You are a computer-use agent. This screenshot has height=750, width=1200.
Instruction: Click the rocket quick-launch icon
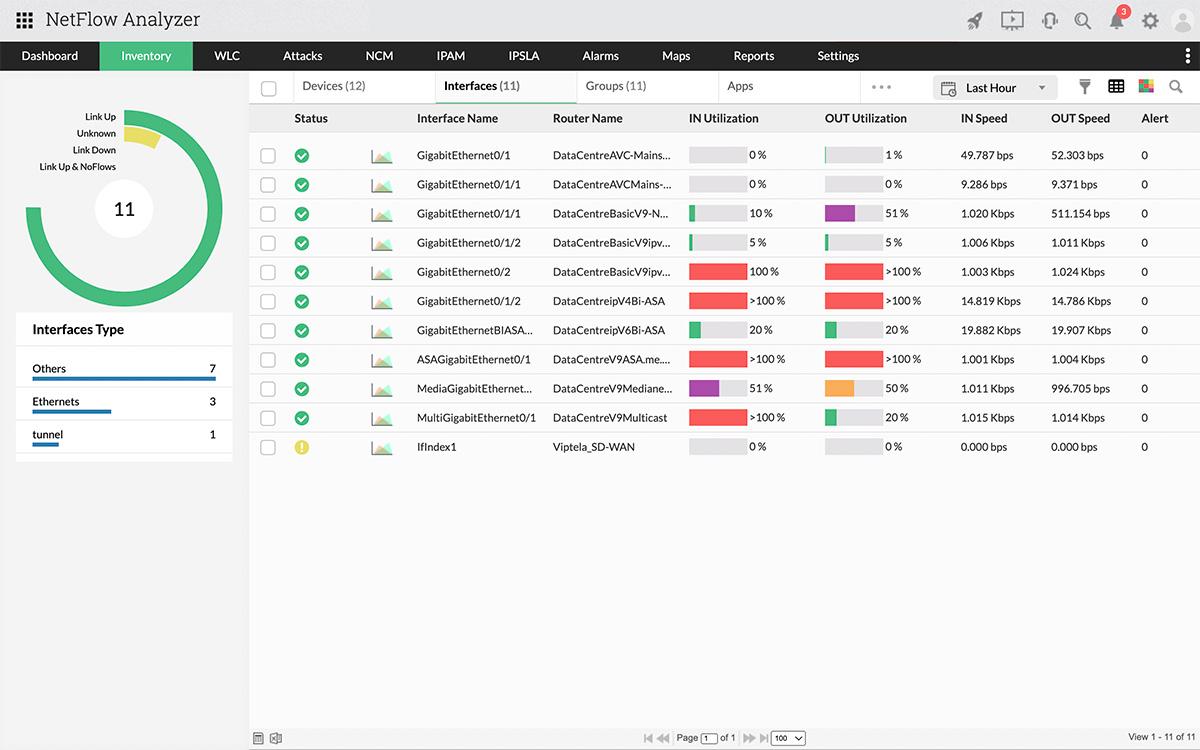pyautogui.click(x=975, y=19)
